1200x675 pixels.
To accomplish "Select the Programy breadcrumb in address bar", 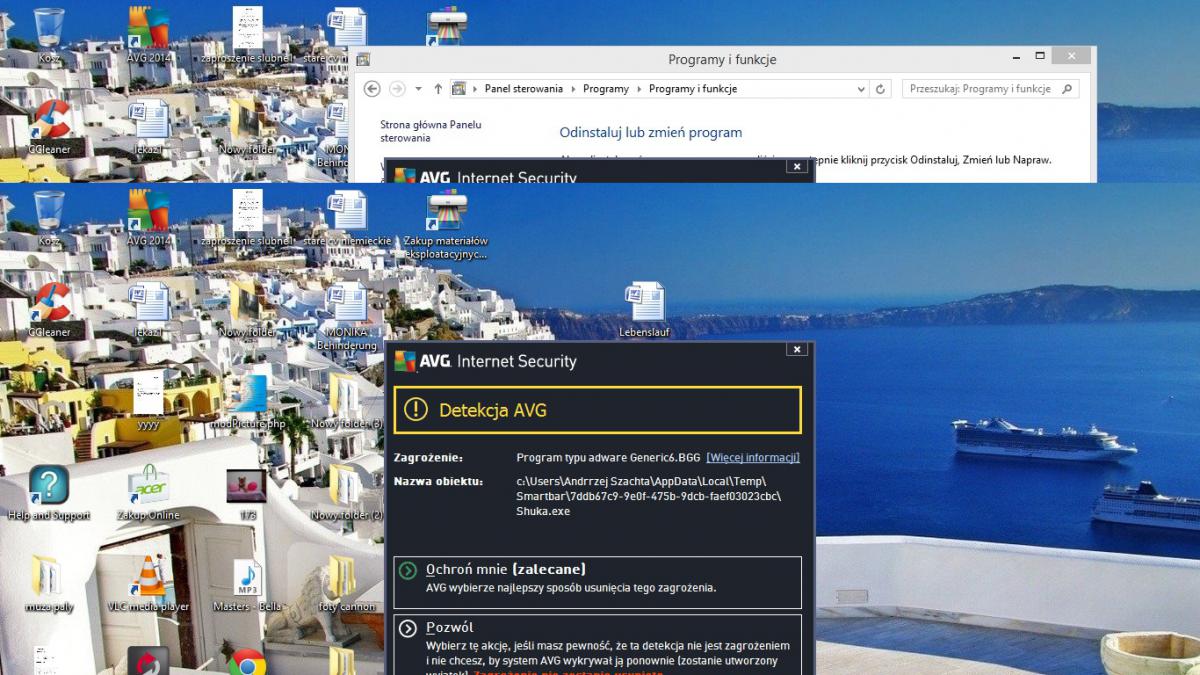I will click(606, 89).
